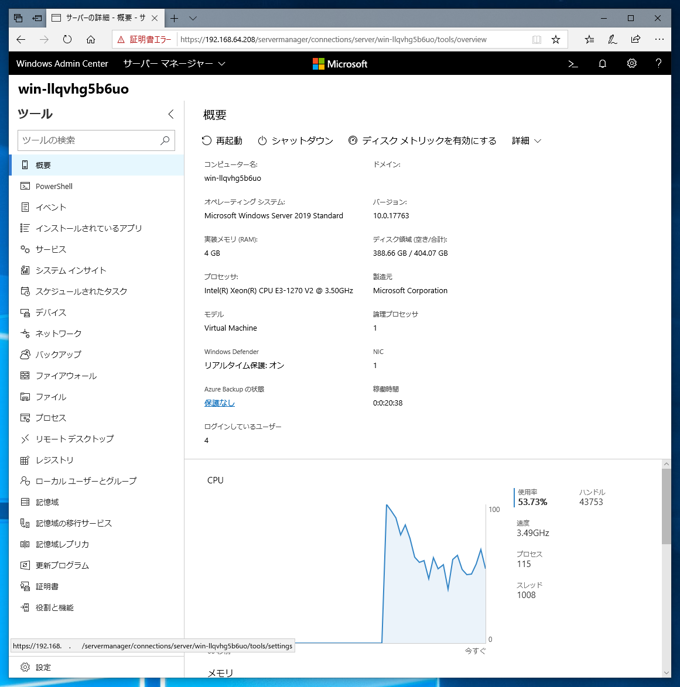Click the Microsoft logo in header

coord(340,64)
